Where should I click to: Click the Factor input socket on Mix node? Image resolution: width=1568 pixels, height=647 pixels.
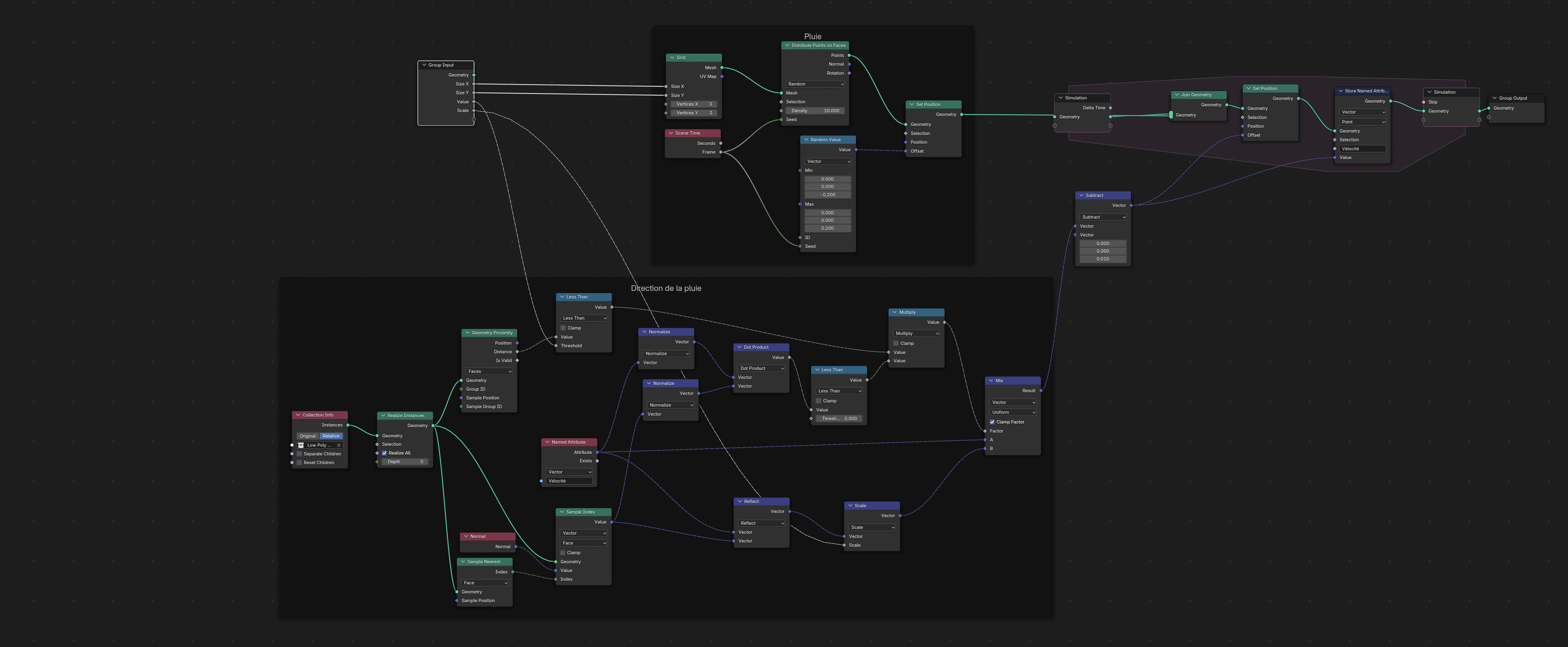(x=985, y=431)
